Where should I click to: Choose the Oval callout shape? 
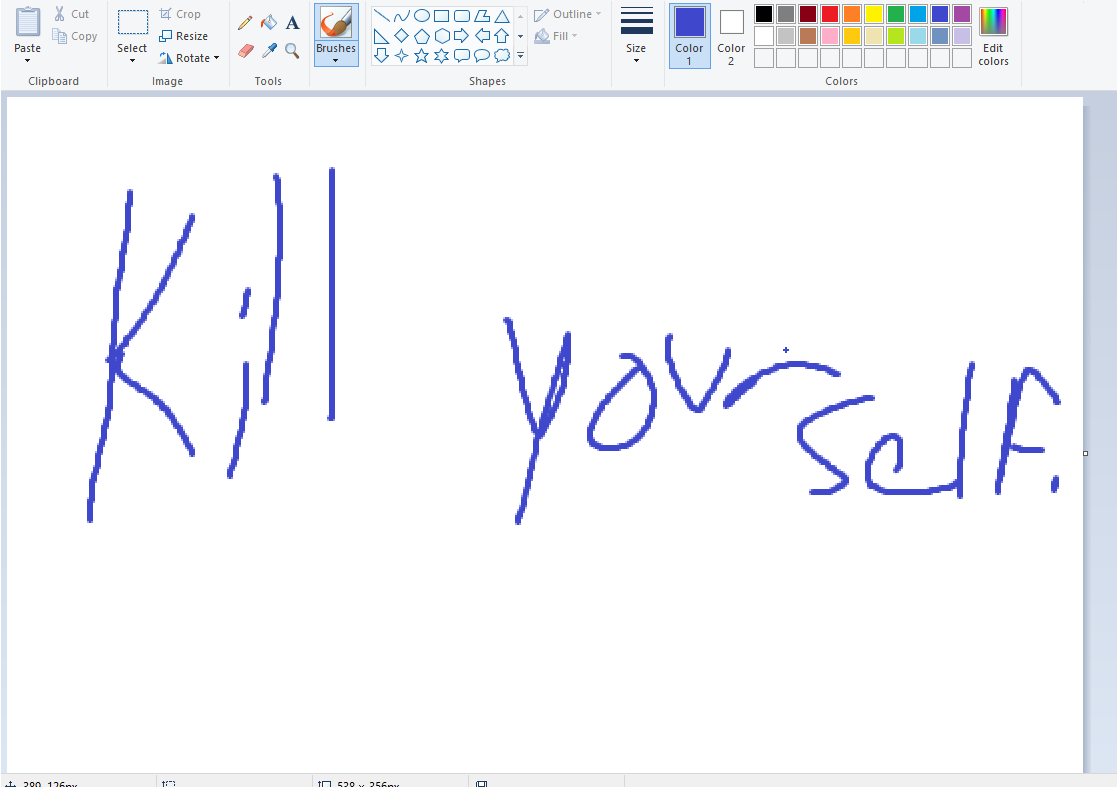click(x=482, y=56)
